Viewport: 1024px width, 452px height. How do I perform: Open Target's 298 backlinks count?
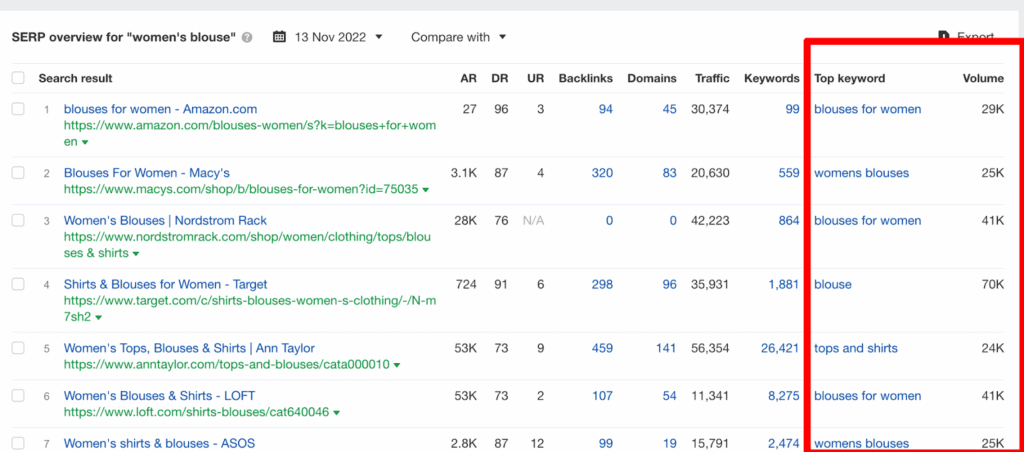602,284
